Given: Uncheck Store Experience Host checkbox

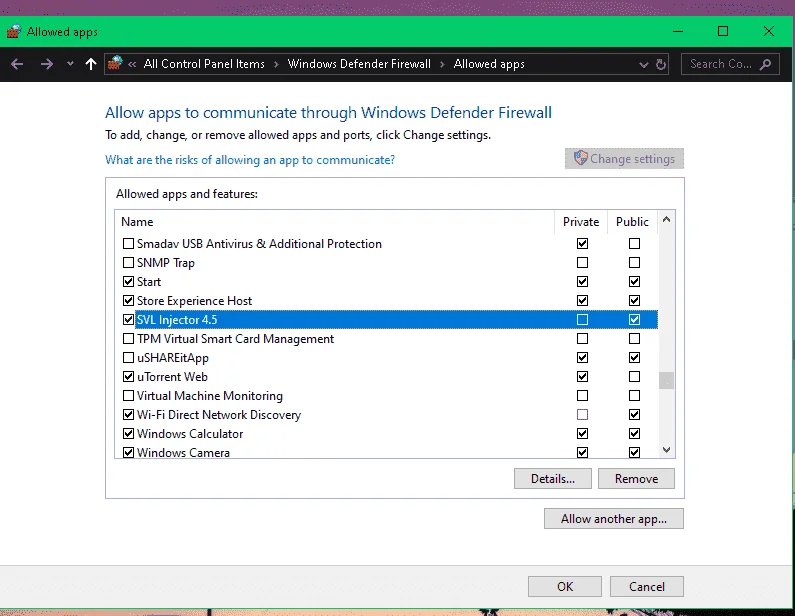Looking at the screenshot, I should (x=128, y=301).
